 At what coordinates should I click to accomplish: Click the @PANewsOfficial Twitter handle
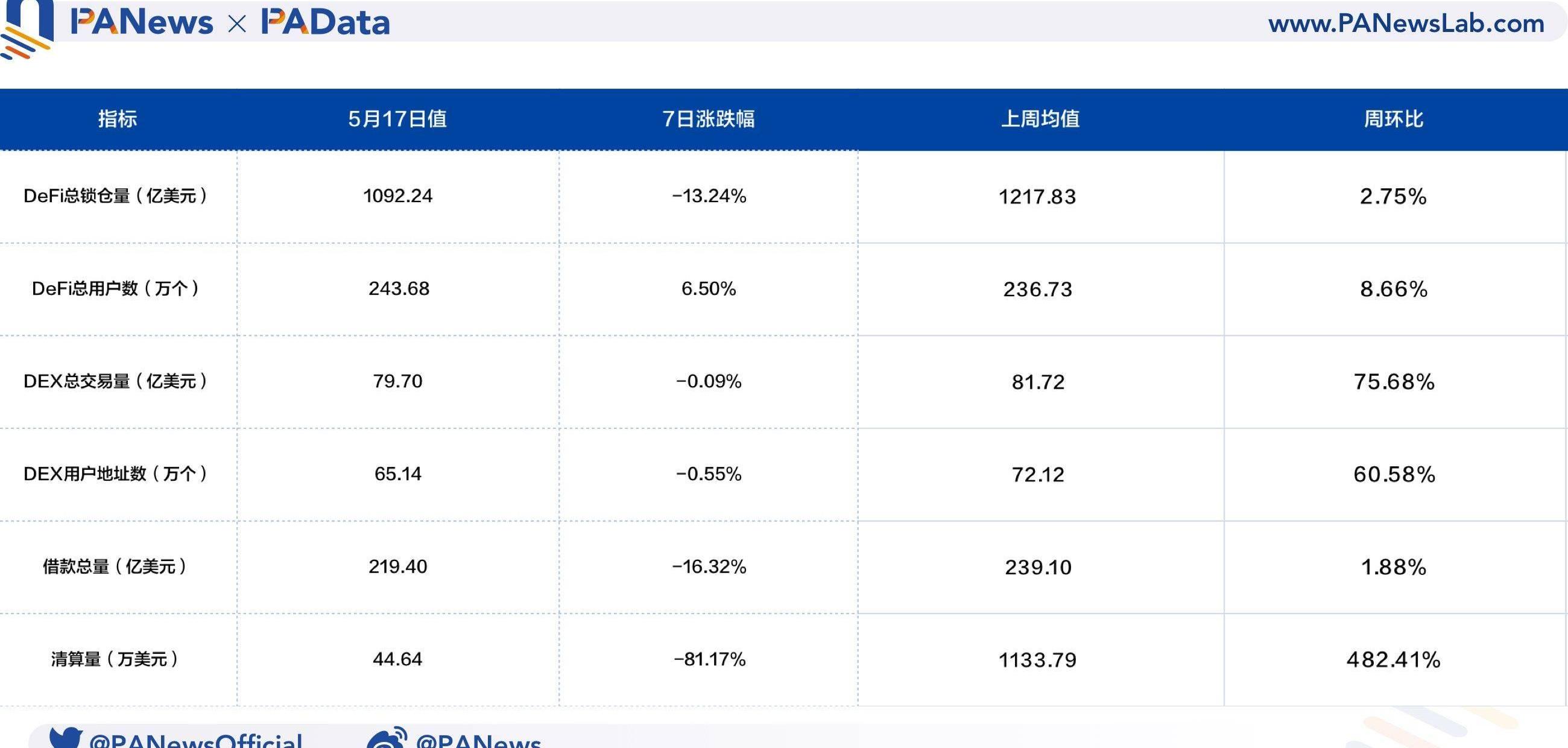[195, 741]
